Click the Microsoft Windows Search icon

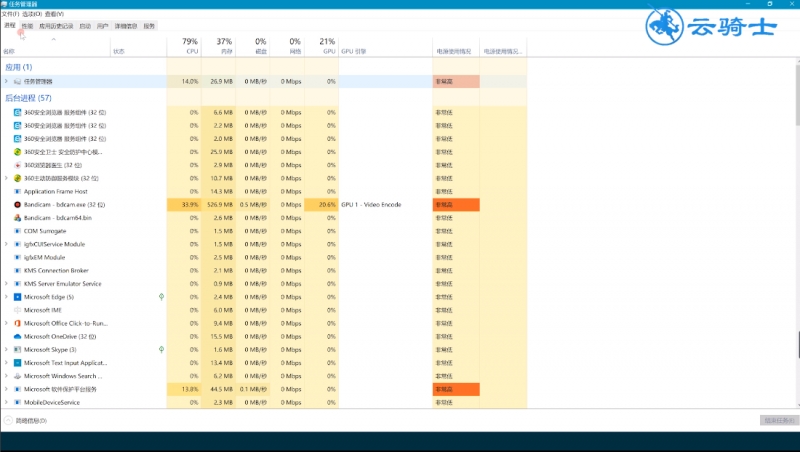click(x=17, y=376)
